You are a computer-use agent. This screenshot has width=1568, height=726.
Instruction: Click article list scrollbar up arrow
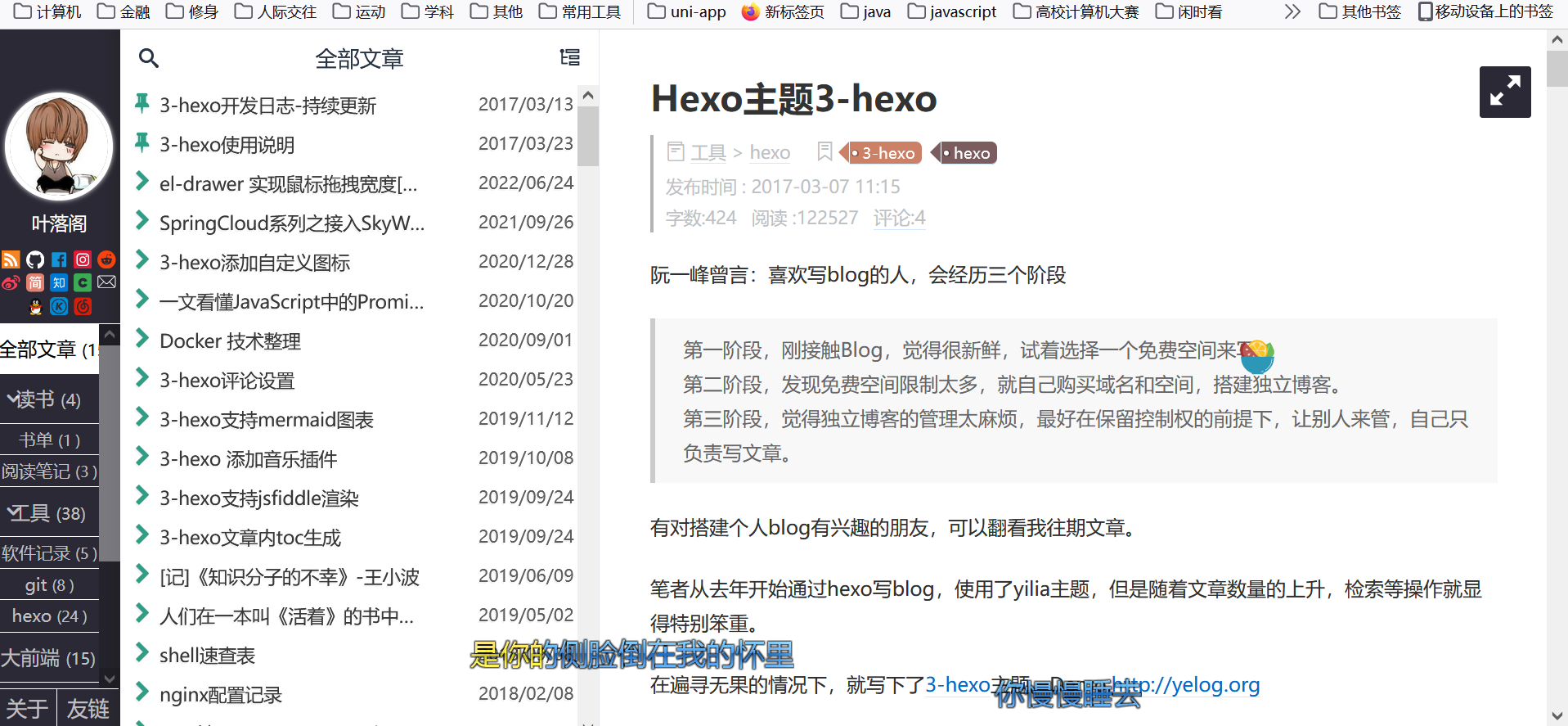click(x=587, y=96)
